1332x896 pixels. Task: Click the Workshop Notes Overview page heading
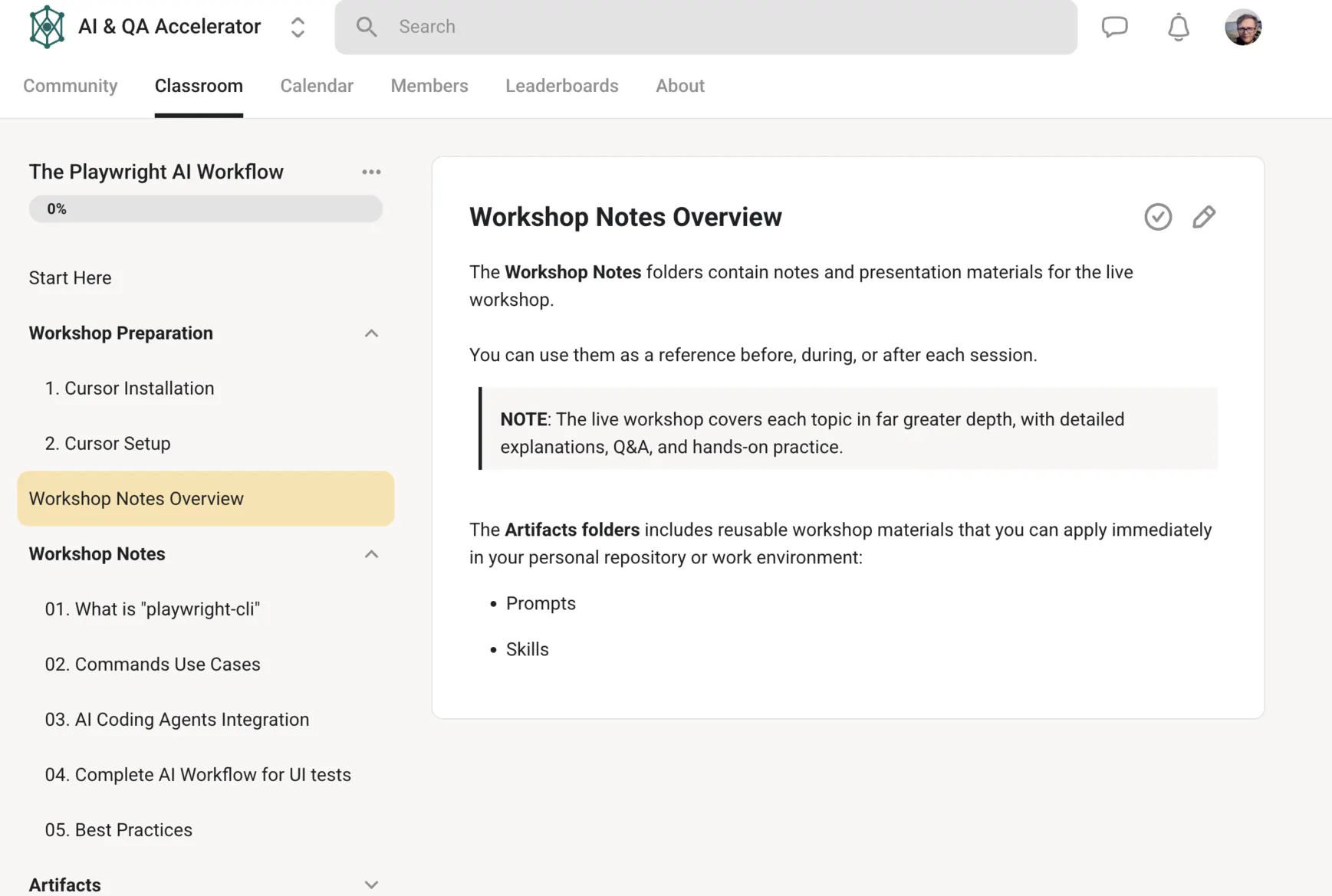tap(626, 217)
